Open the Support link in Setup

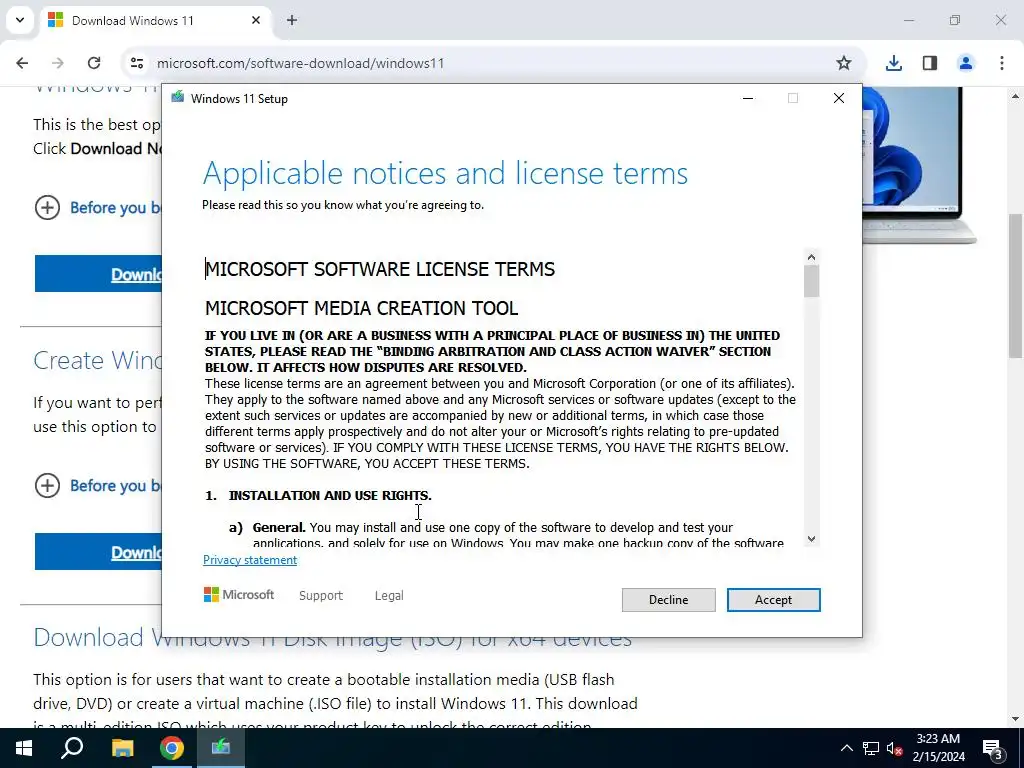pyautogui.click(x=321, y=596)
